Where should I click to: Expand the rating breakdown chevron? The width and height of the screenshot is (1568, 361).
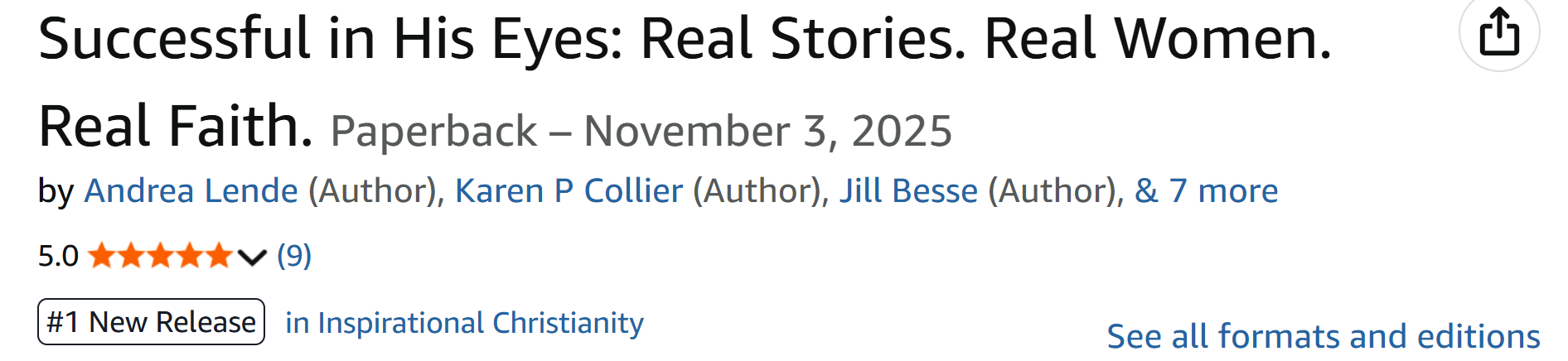[251, 258]
